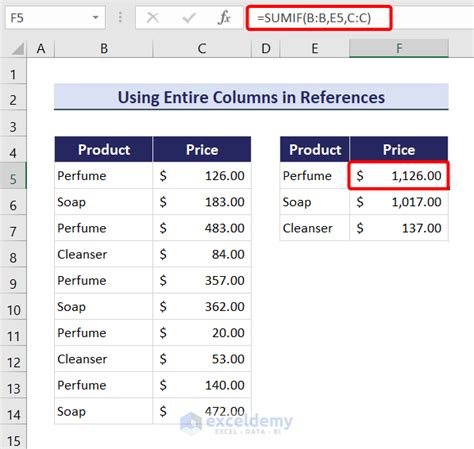The image size is (474, 449).
Task: Click the formula bar options dots handle
Action: click(120, 17)
